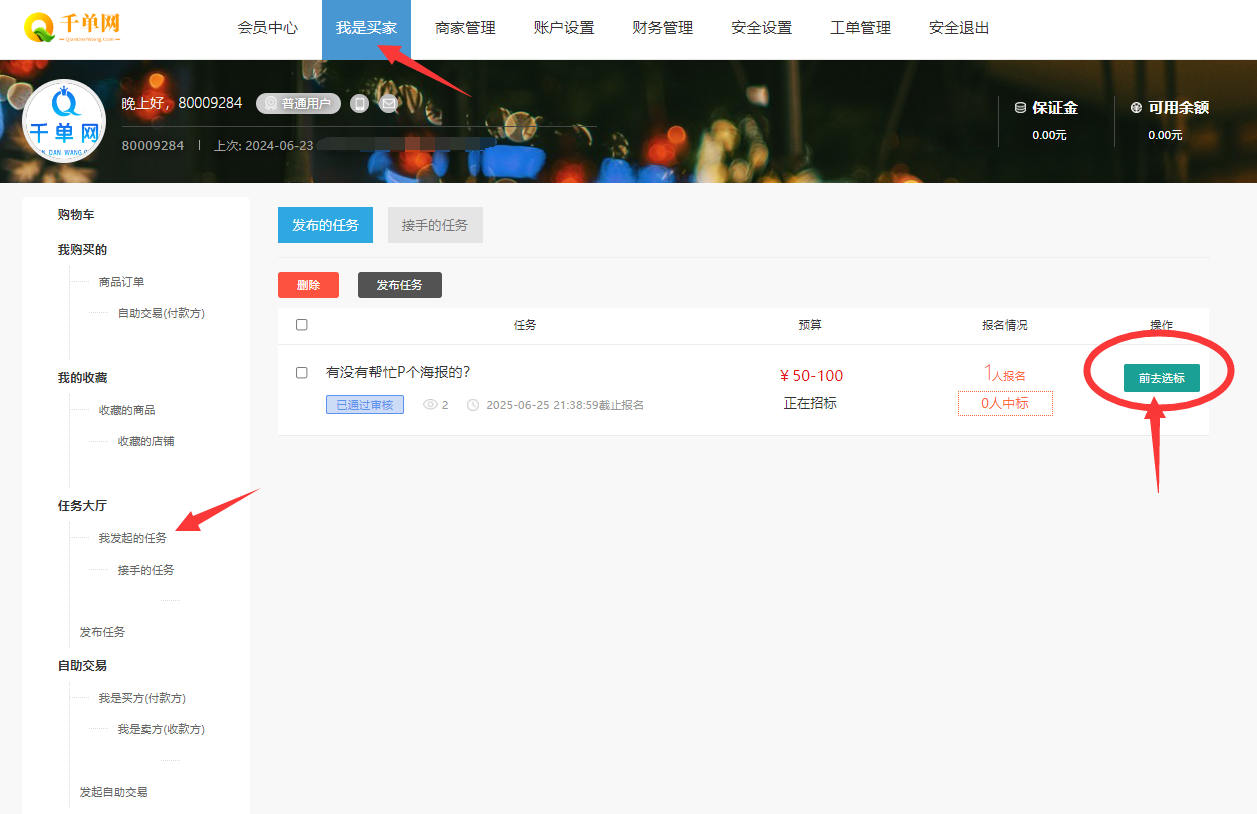Click the 可用余额 0.00元 amount
1257x814 pixels.
(1165, 135)
